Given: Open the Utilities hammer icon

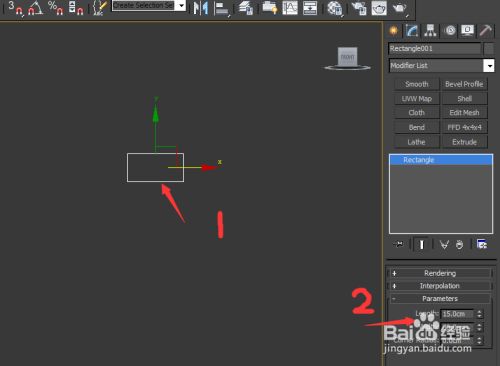Looking at the screenshot, I should (485, 31).
